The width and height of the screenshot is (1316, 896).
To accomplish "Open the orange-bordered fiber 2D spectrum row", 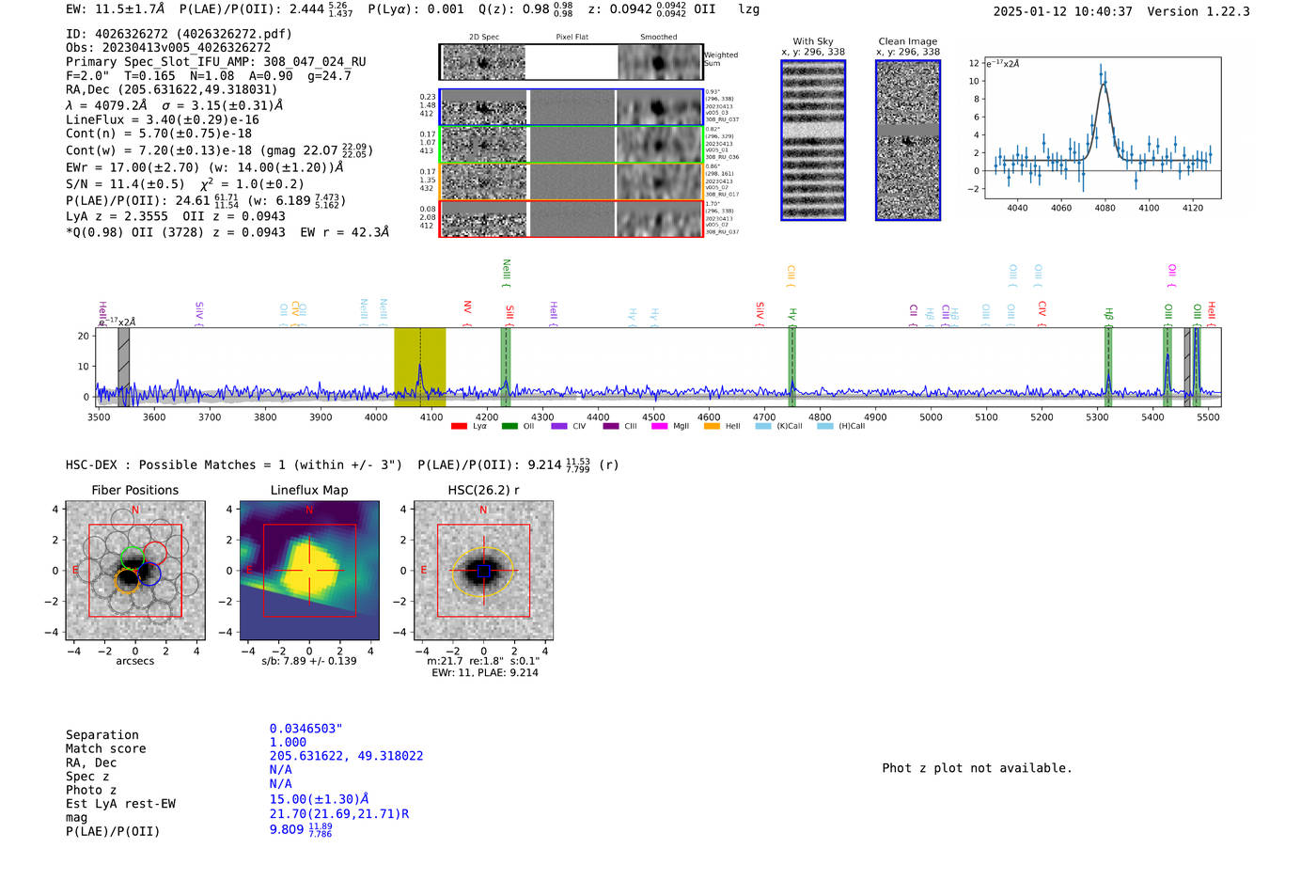I will [572, 181].
